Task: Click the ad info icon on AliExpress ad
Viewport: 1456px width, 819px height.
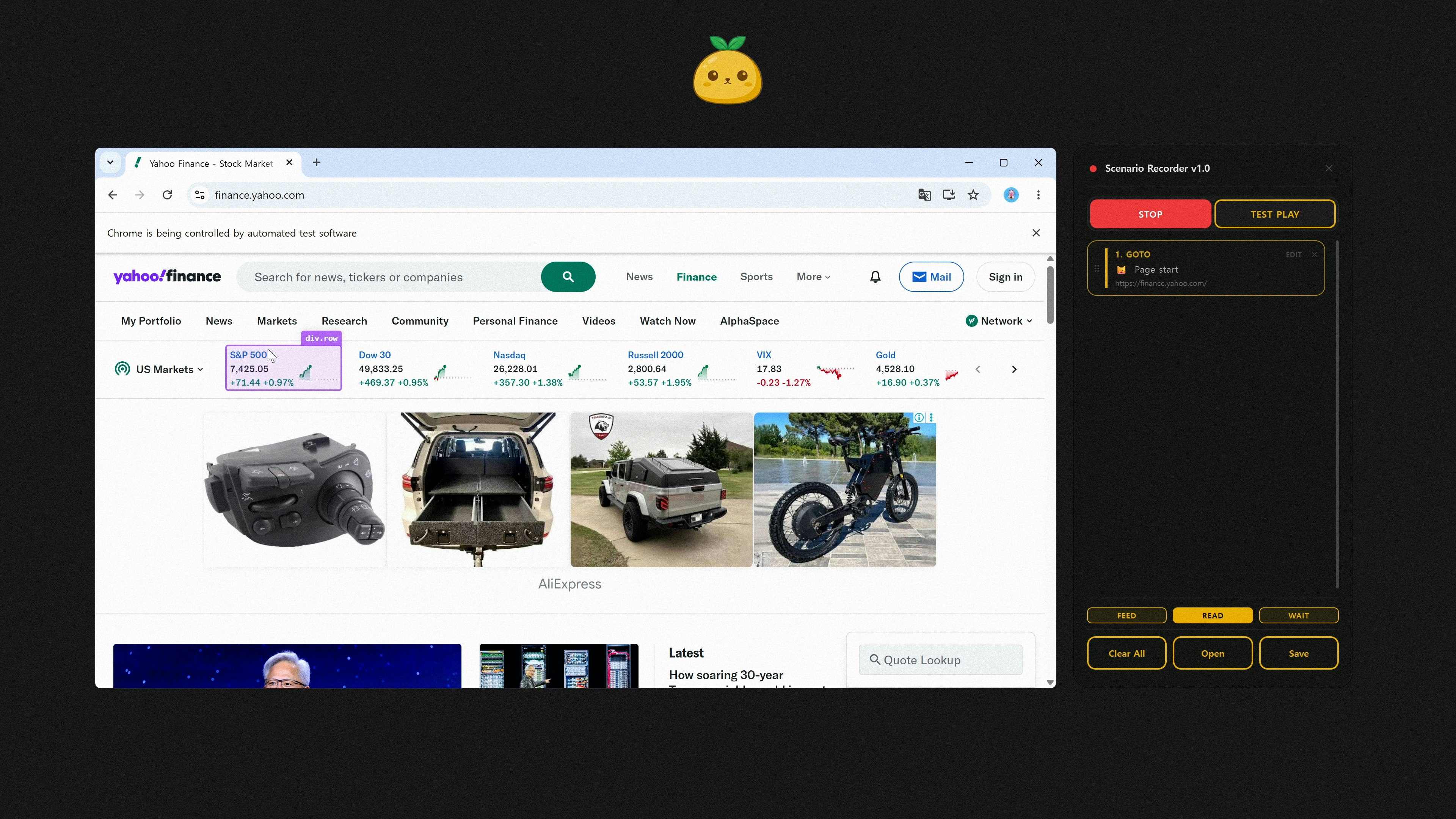Action: pyautogui.click(x=919, y=418)
